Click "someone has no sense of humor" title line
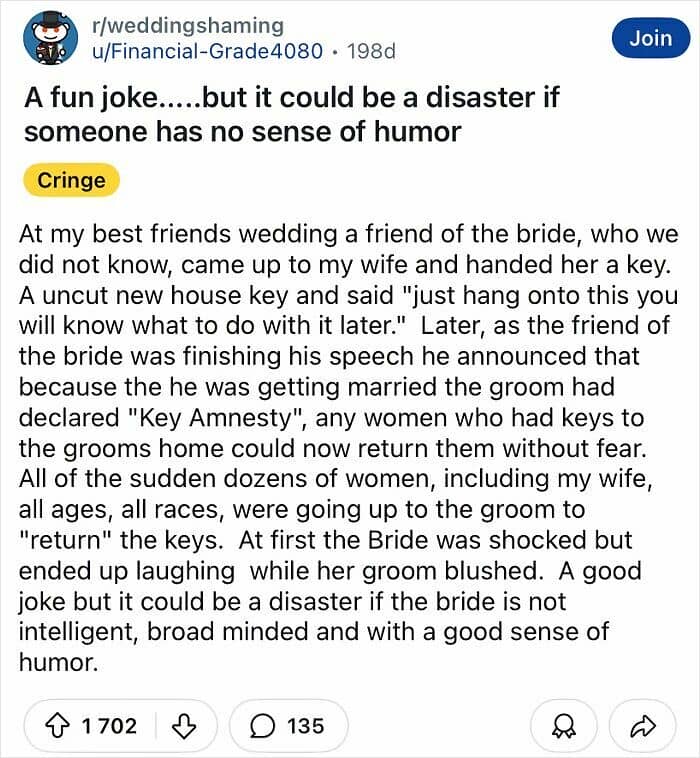This screenshot has width=700, height=758. tap(243, 131)
